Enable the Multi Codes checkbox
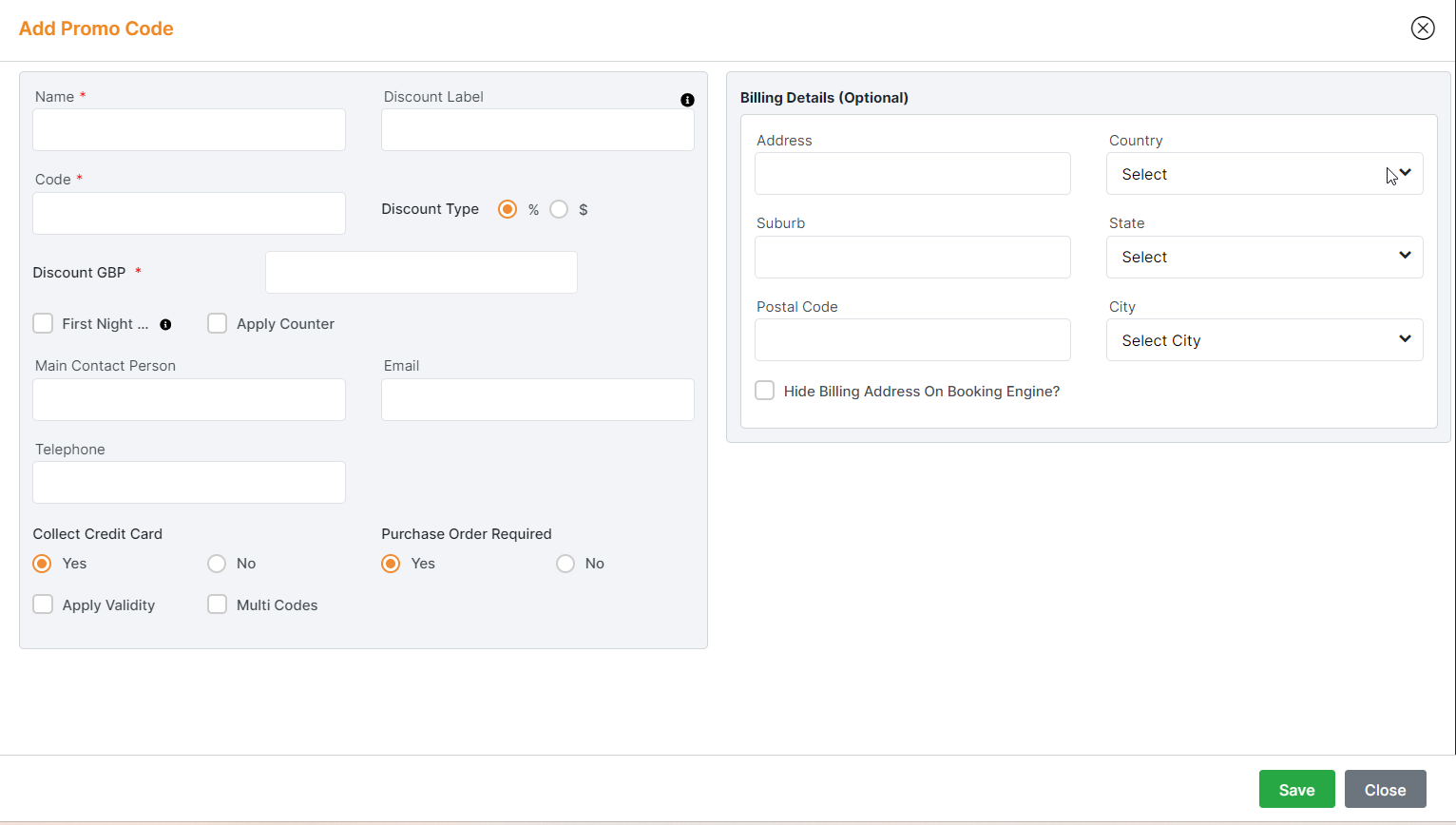This screenshot has width=1456, height=825. coord(218,604)
